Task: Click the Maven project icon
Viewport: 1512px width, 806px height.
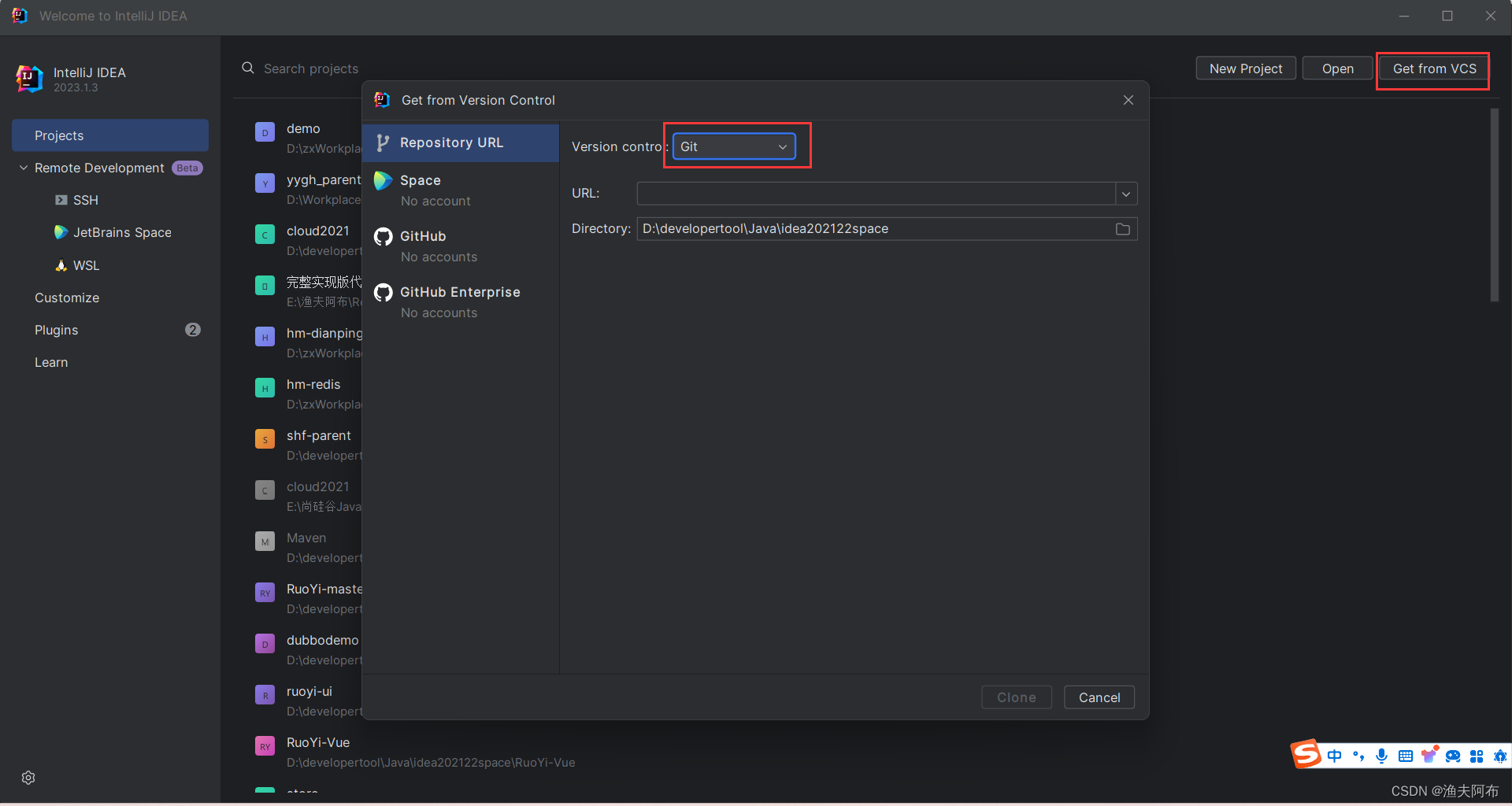Action: [x=265, y=542]
